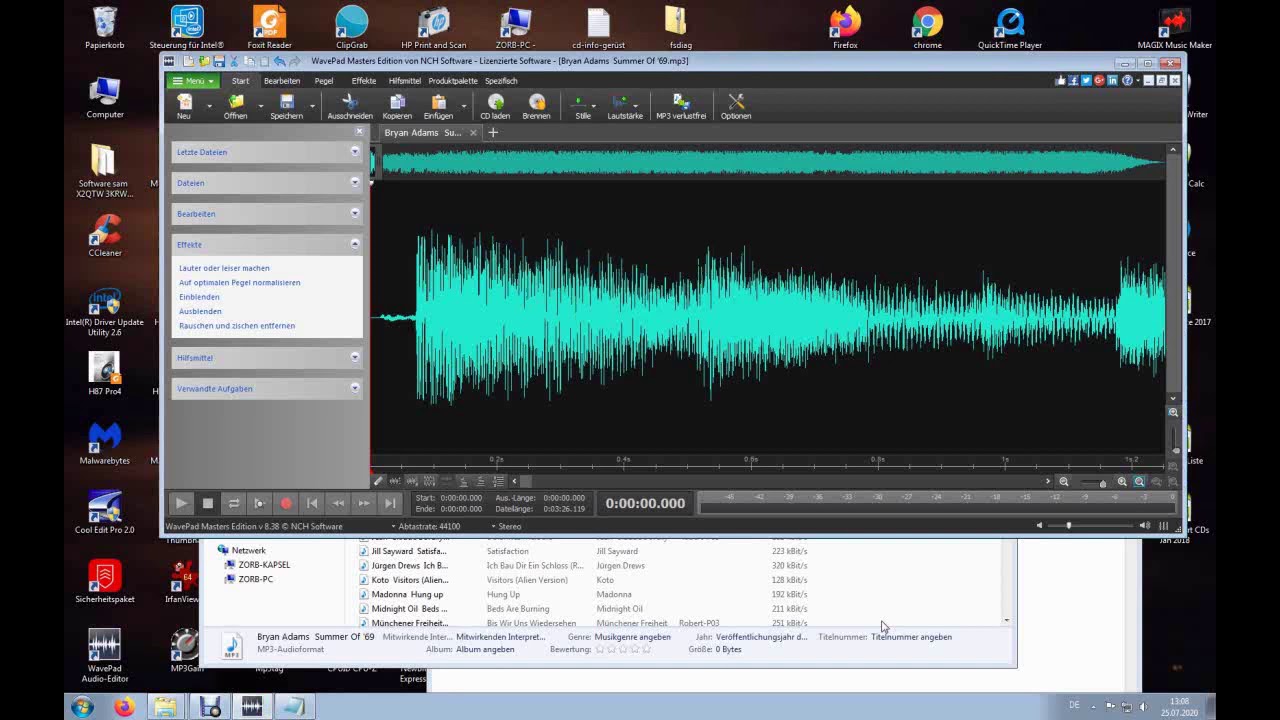
Task: Click Lauter oder leiser machen link
Action: (x=224, y=268)
